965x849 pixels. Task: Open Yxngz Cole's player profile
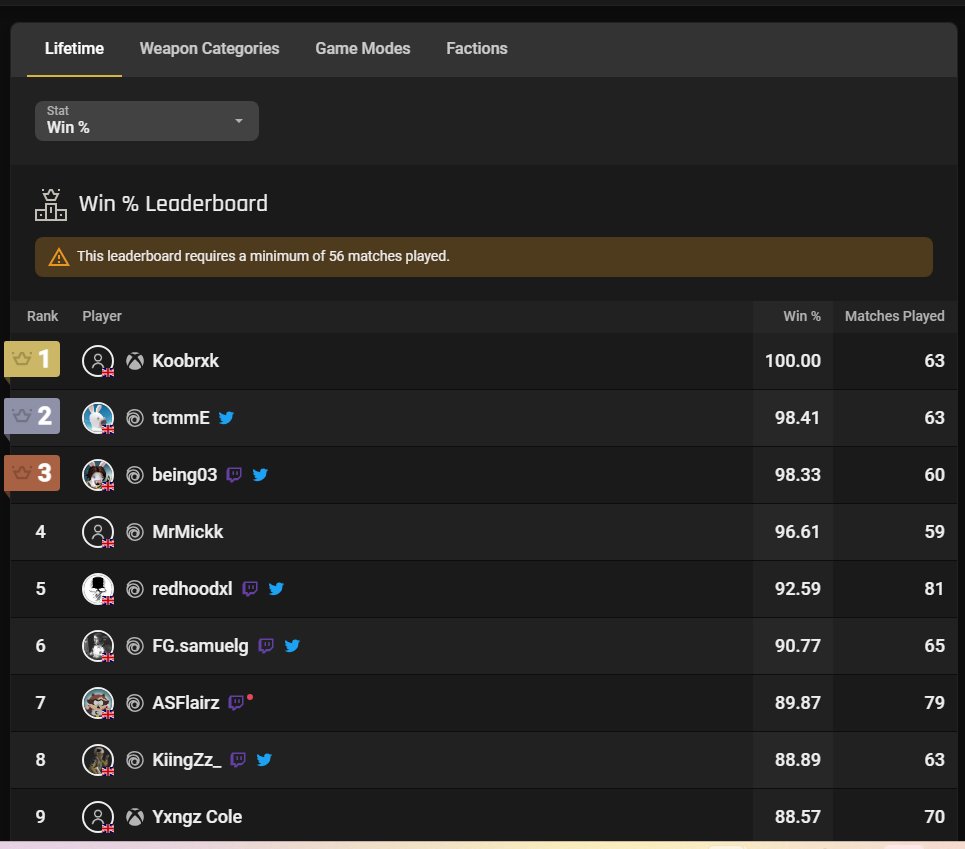point(197,817)
